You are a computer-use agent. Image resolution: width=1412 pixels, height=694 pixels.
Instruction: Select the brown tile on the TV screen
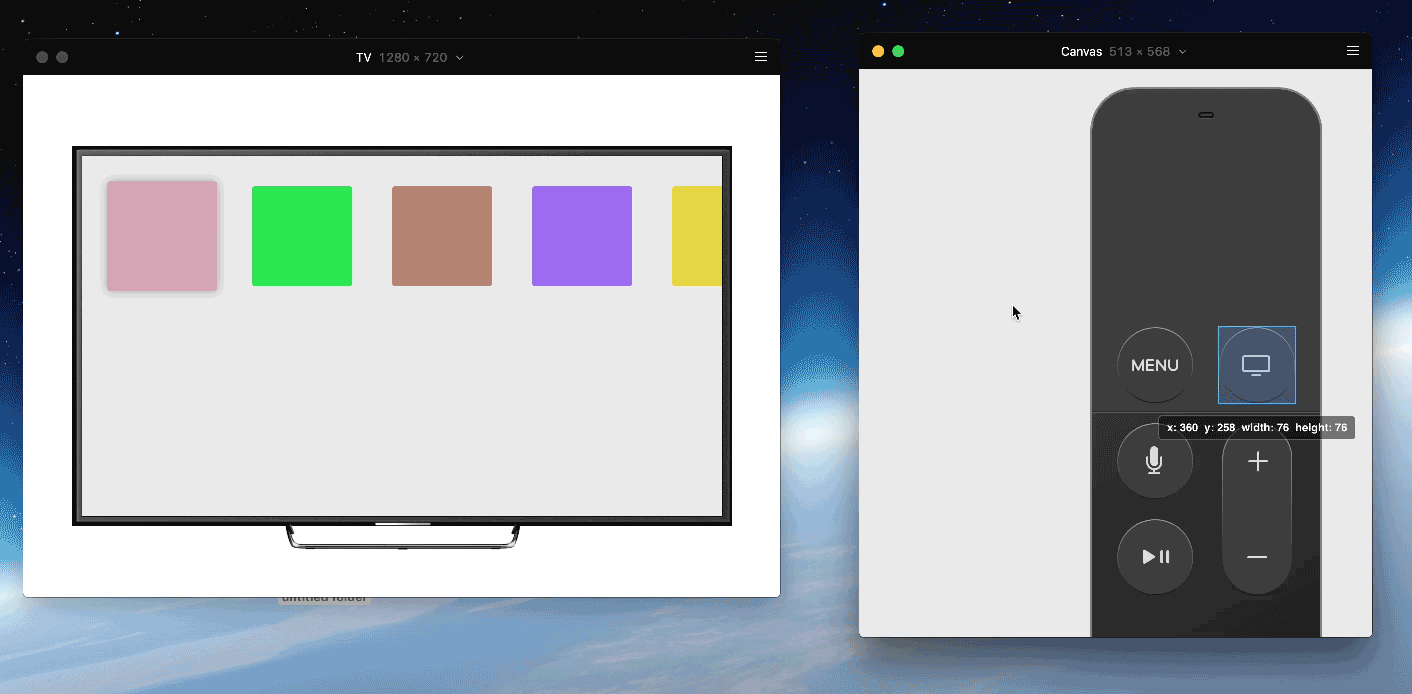[x=442, y=236]
